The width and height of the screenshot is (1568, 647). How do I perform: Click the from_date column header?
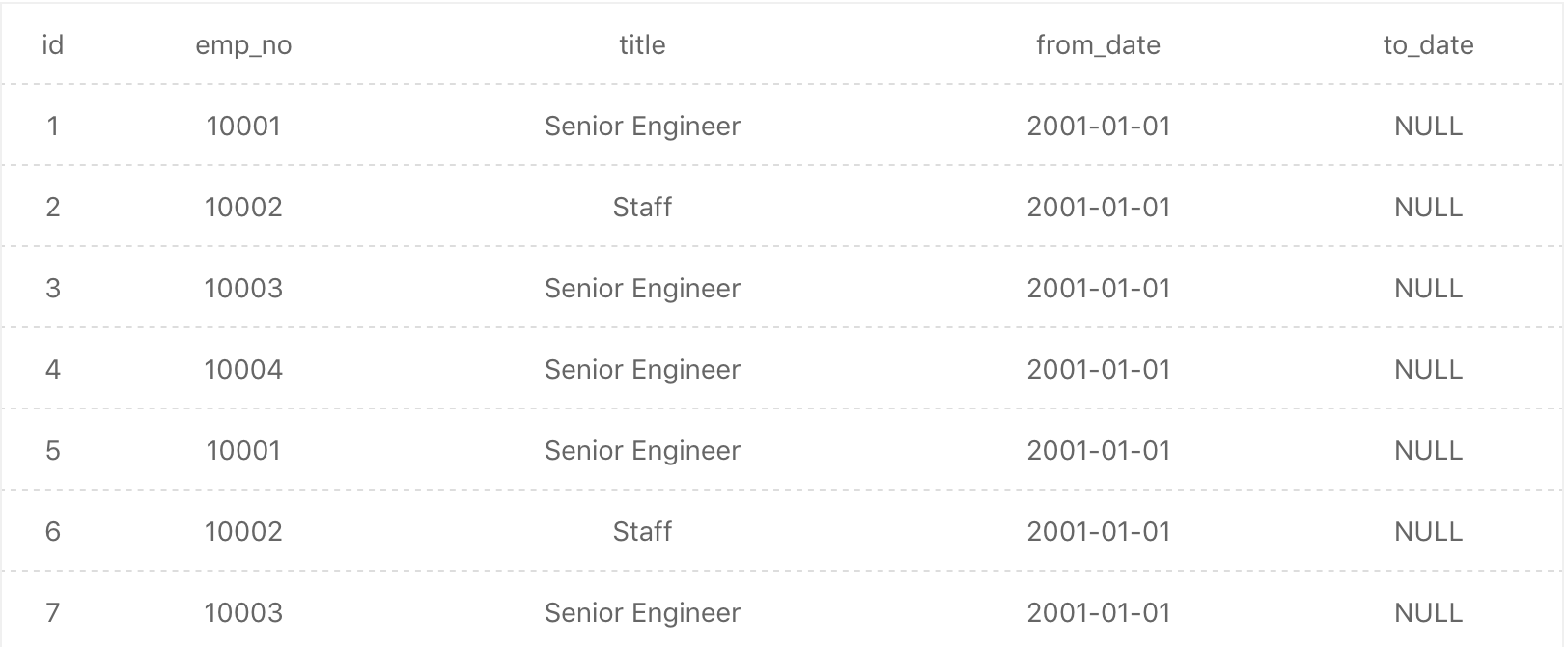coord(1098,45)
